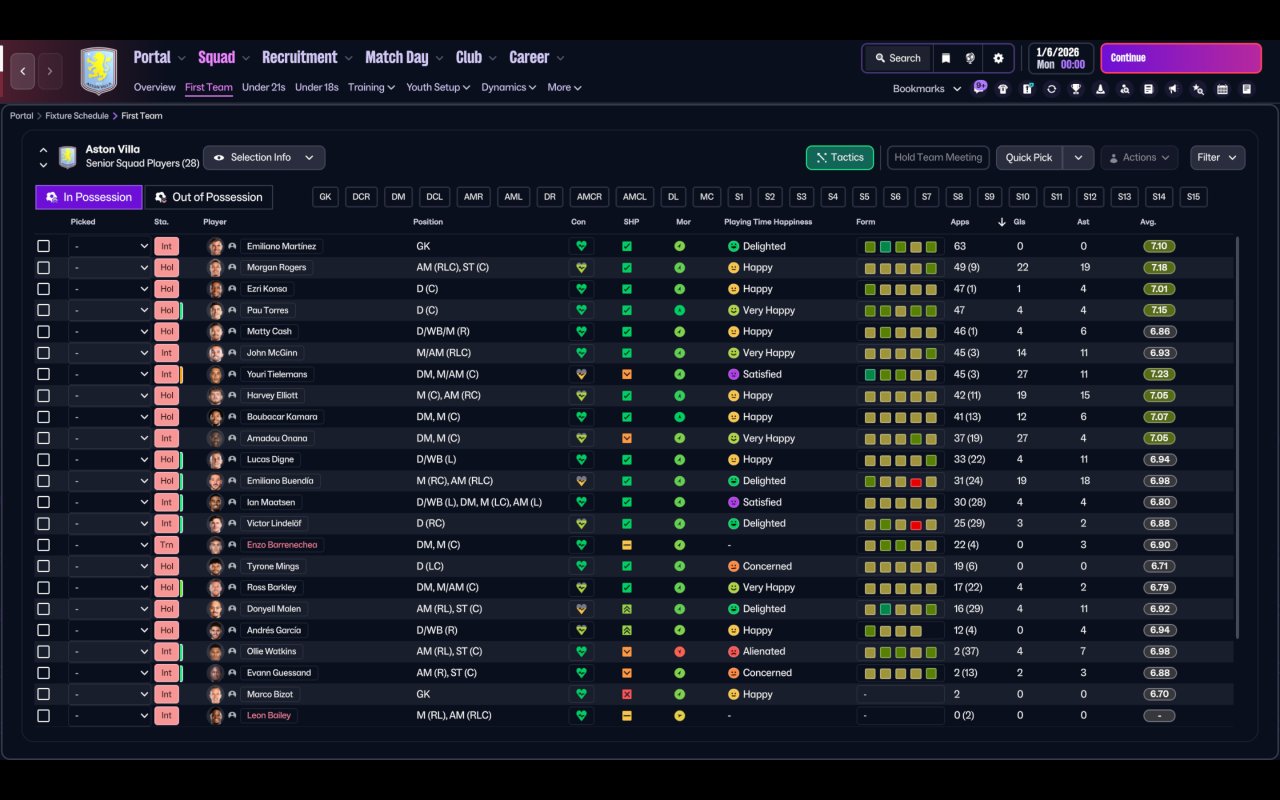Open the Selection Info dropdown
The height and width of the screenshot is (800, 1280).
pyautogui.click(x=264, y=158)
